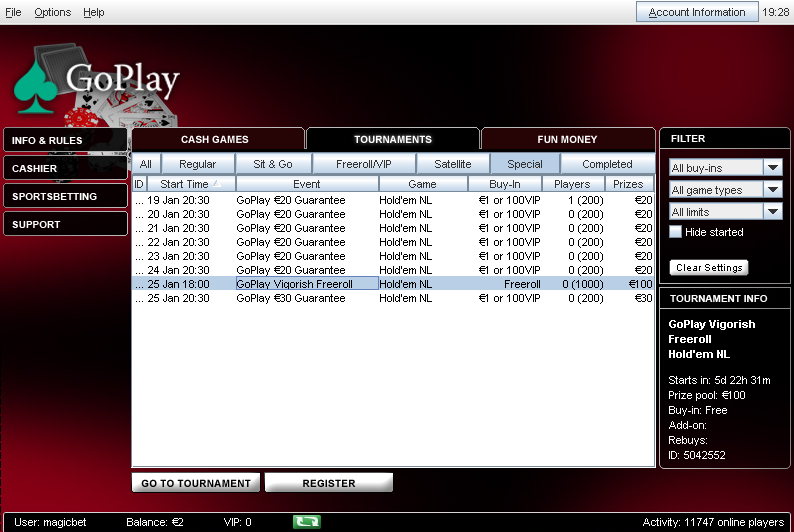Image resolution: width=794 pixels, height=532 pixels.
Task: Select the 23 Jan 20:30 tournament row
Action: coord(393,256)
